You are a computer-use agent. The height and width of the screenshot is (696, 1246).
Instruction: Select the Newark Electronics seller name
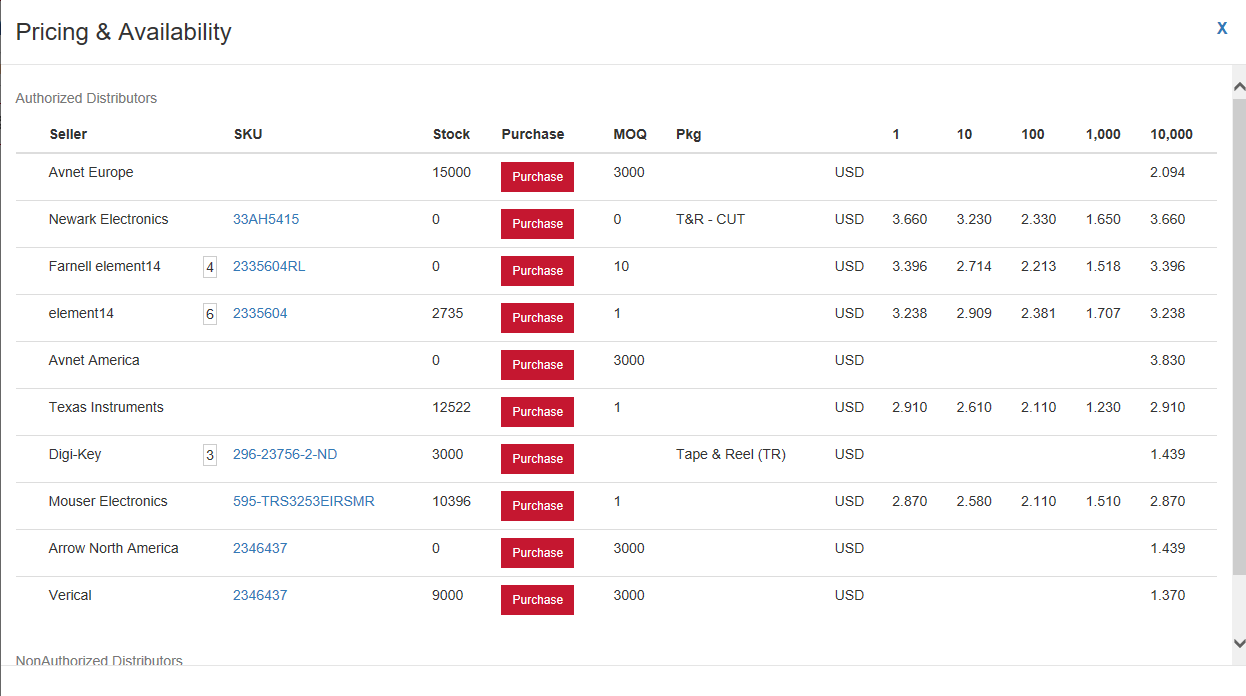108,219
